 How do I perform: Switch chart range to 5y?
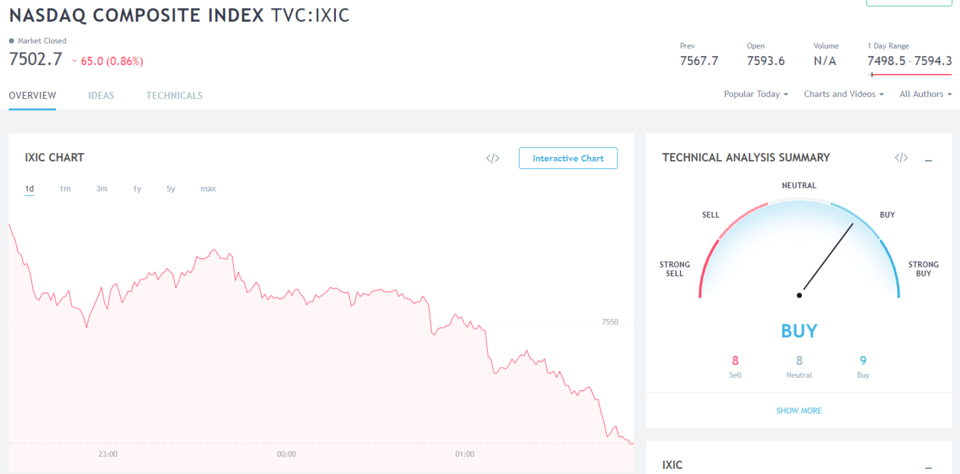point(171,189)
